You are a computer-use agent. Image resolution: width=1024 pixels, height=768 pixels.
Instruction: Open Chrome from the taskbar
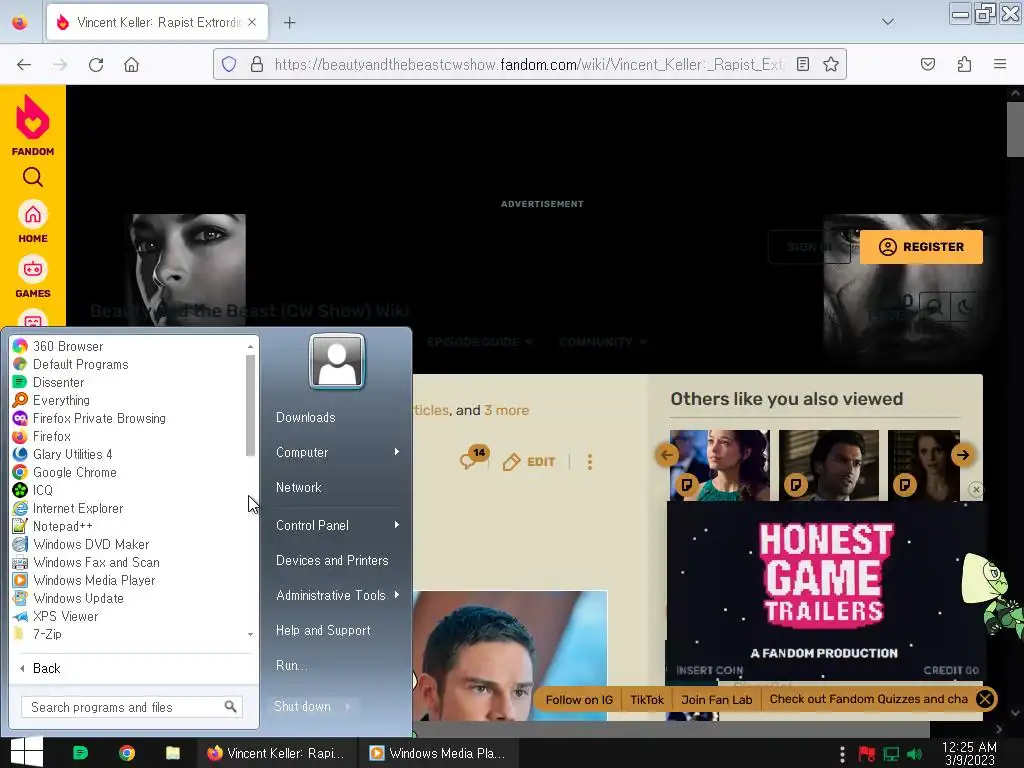(127, 753)
